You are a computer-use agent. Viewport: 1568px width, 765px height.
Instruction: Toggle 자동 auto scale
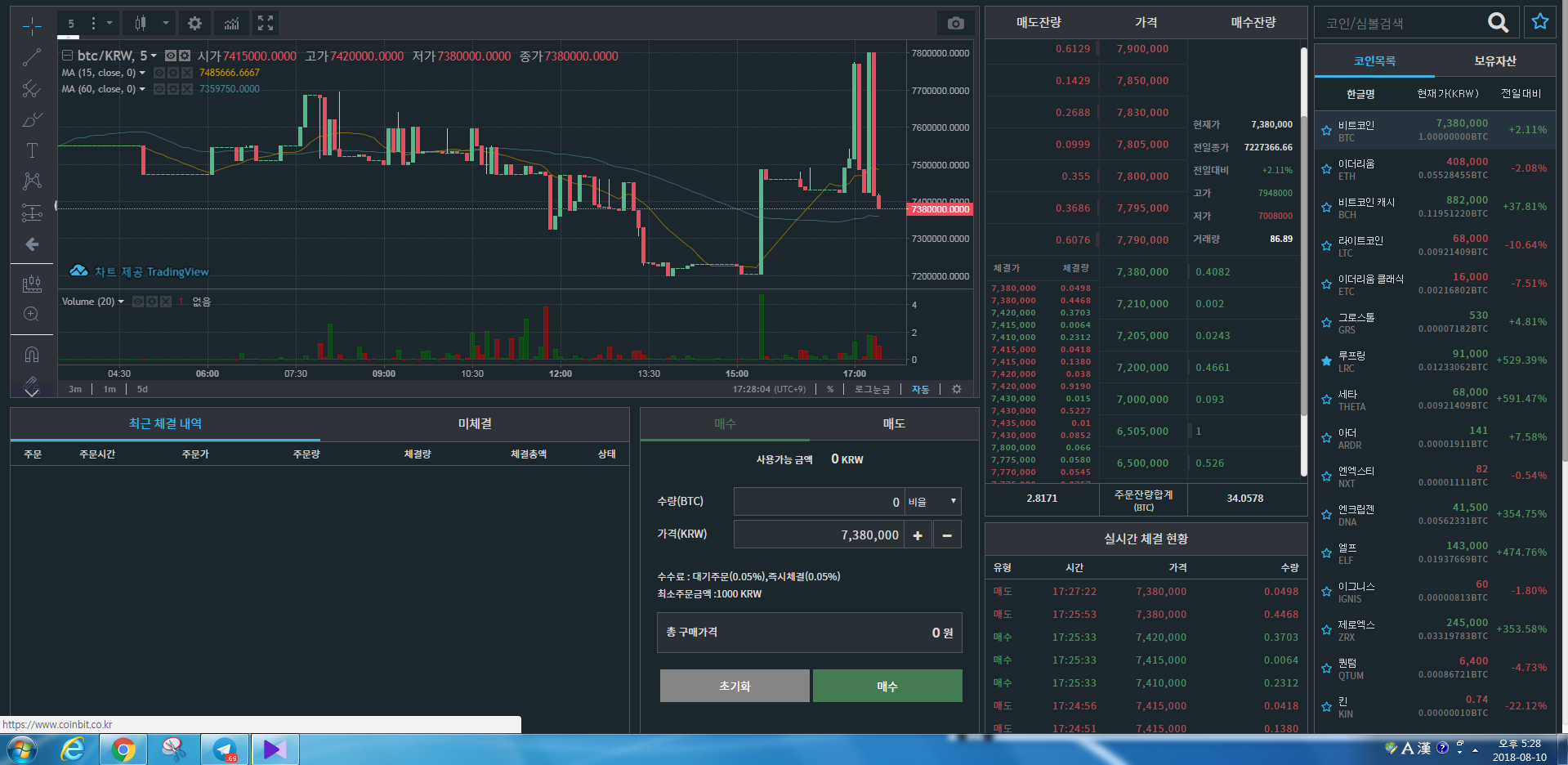[920, 389]
